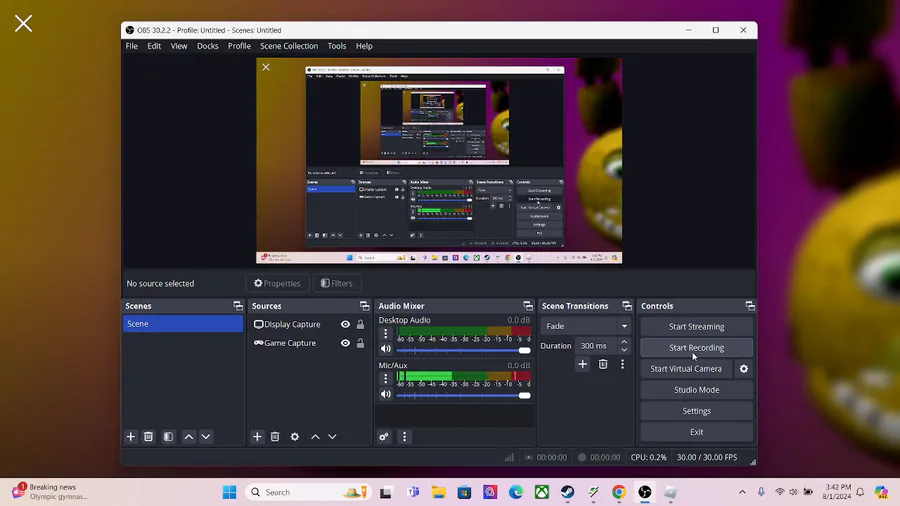Viewport: 900px width, 506px height.
Task: Open the Docks menu
Action: [x=207, y=46]
